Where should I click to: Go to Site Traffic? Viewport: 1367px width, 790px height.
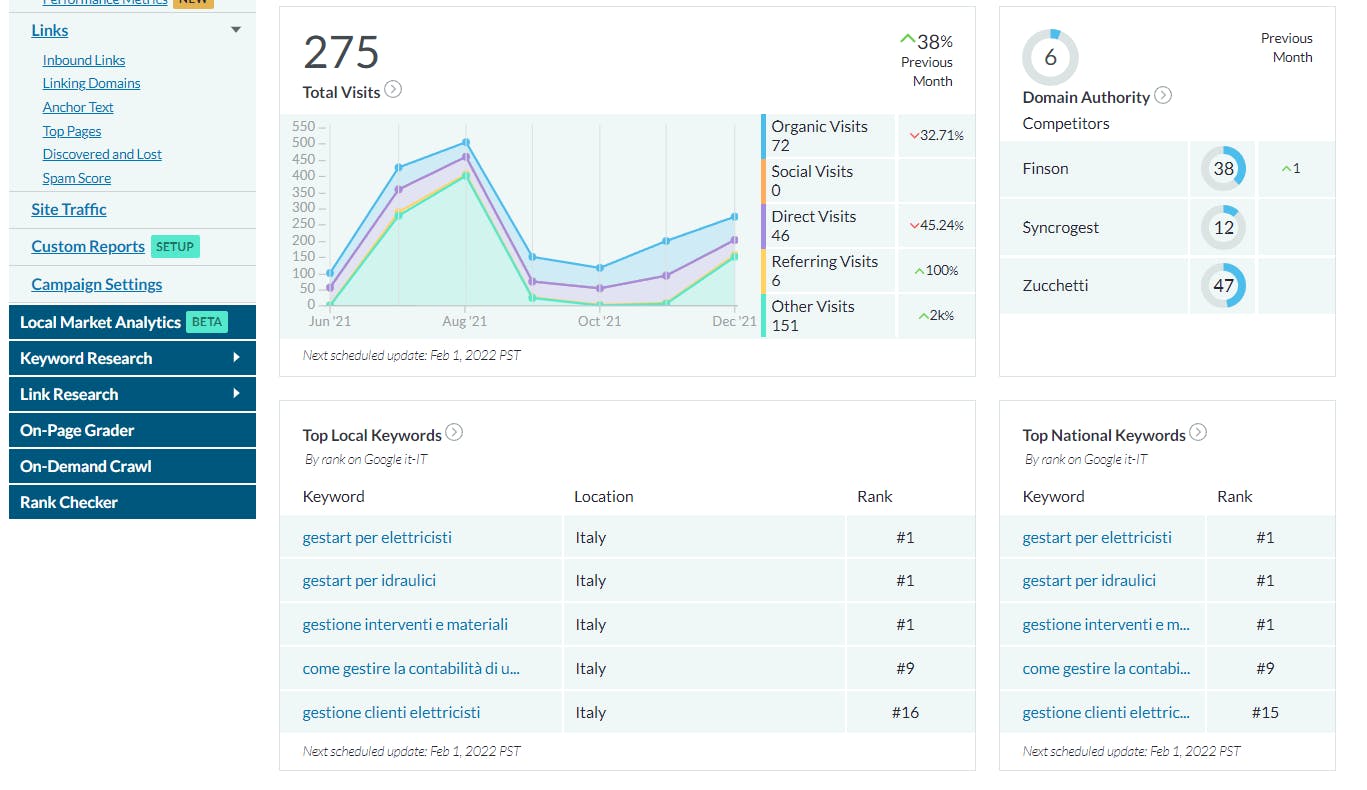69,209
